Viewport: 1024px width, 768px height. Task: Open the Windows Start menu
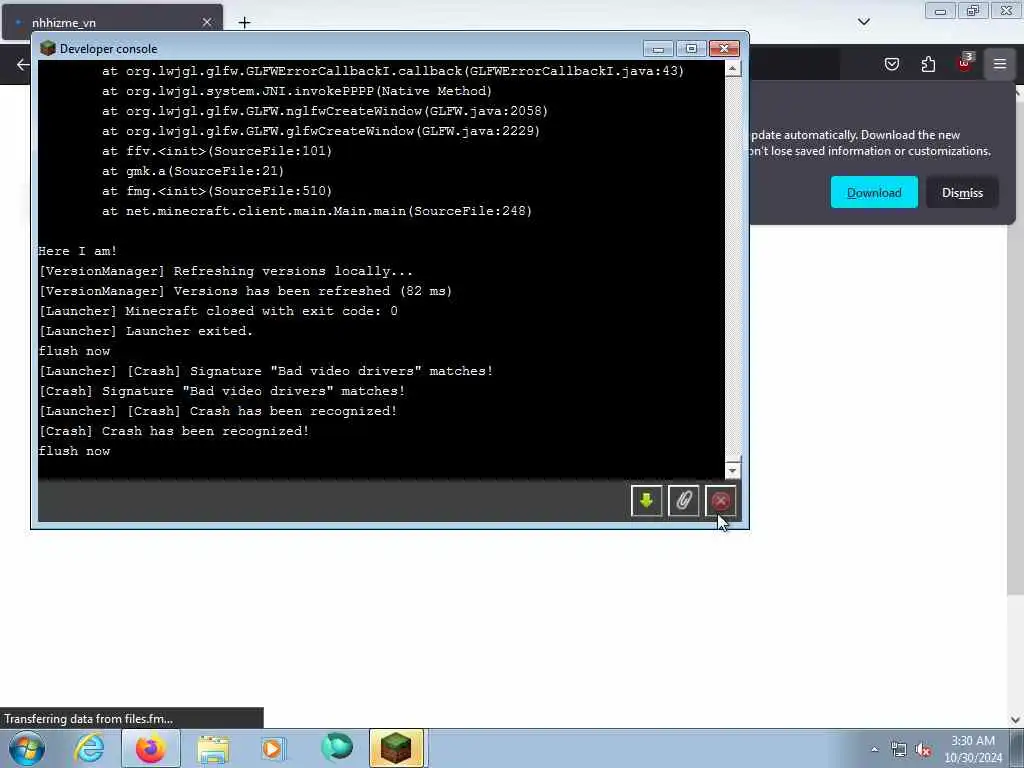27,748
